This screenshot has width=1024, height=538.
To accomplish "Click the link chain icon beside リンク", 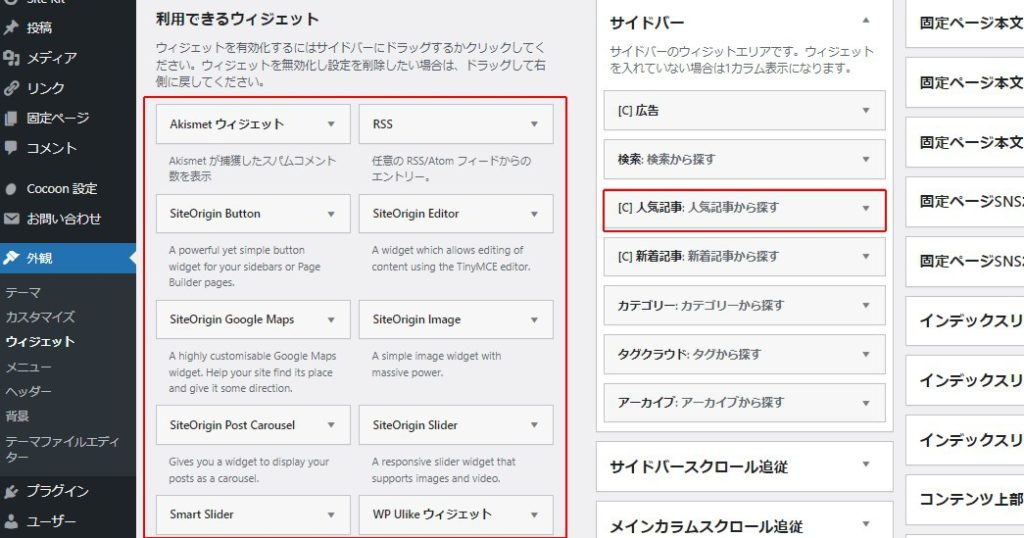I will pos(11,88).
